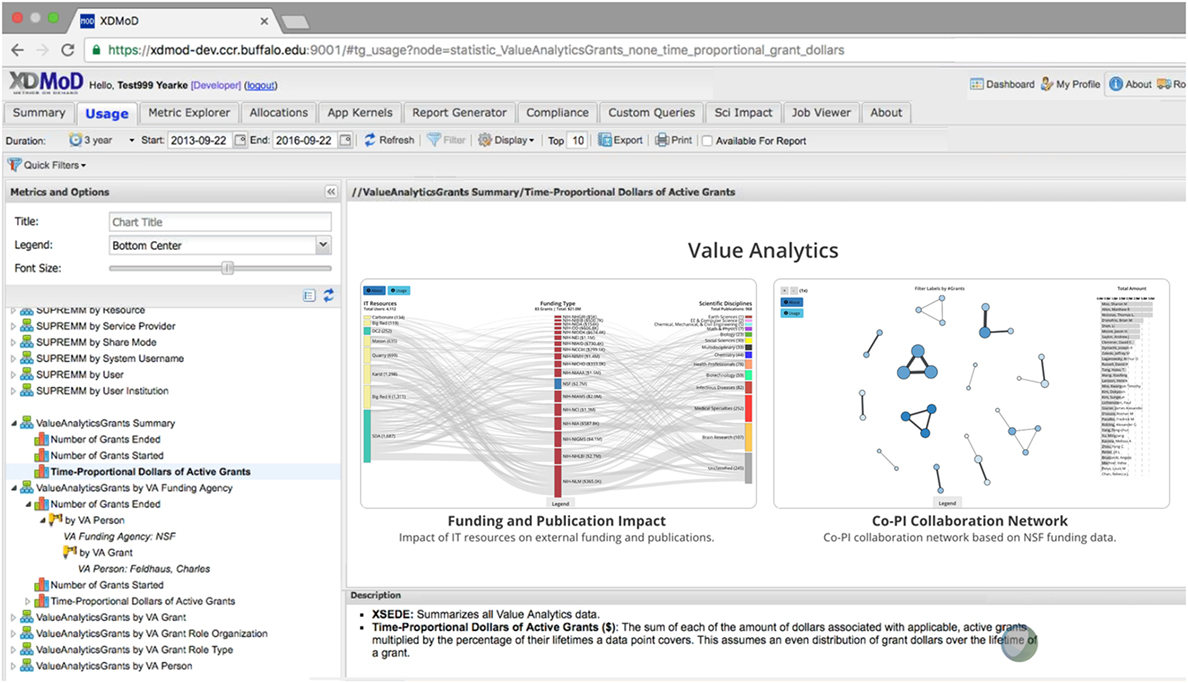The height and width of the screenshot is (683, 1188).
Task: Open the Quick Filters dropdown
Action: click(x=47, y=164)
